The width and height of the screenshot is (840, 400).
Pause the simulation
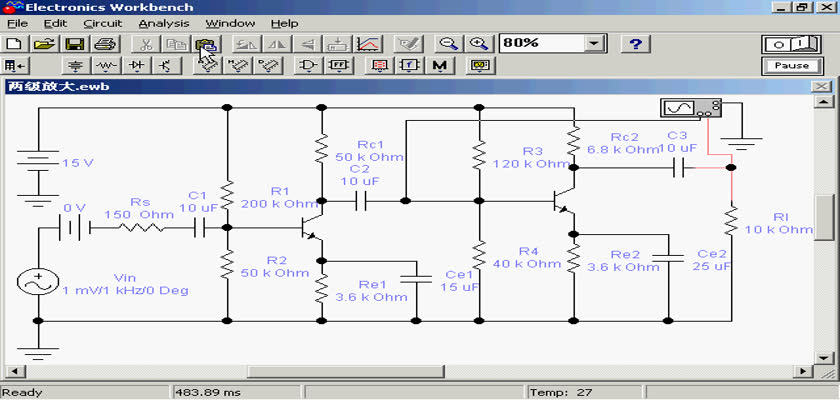point(792,66)
